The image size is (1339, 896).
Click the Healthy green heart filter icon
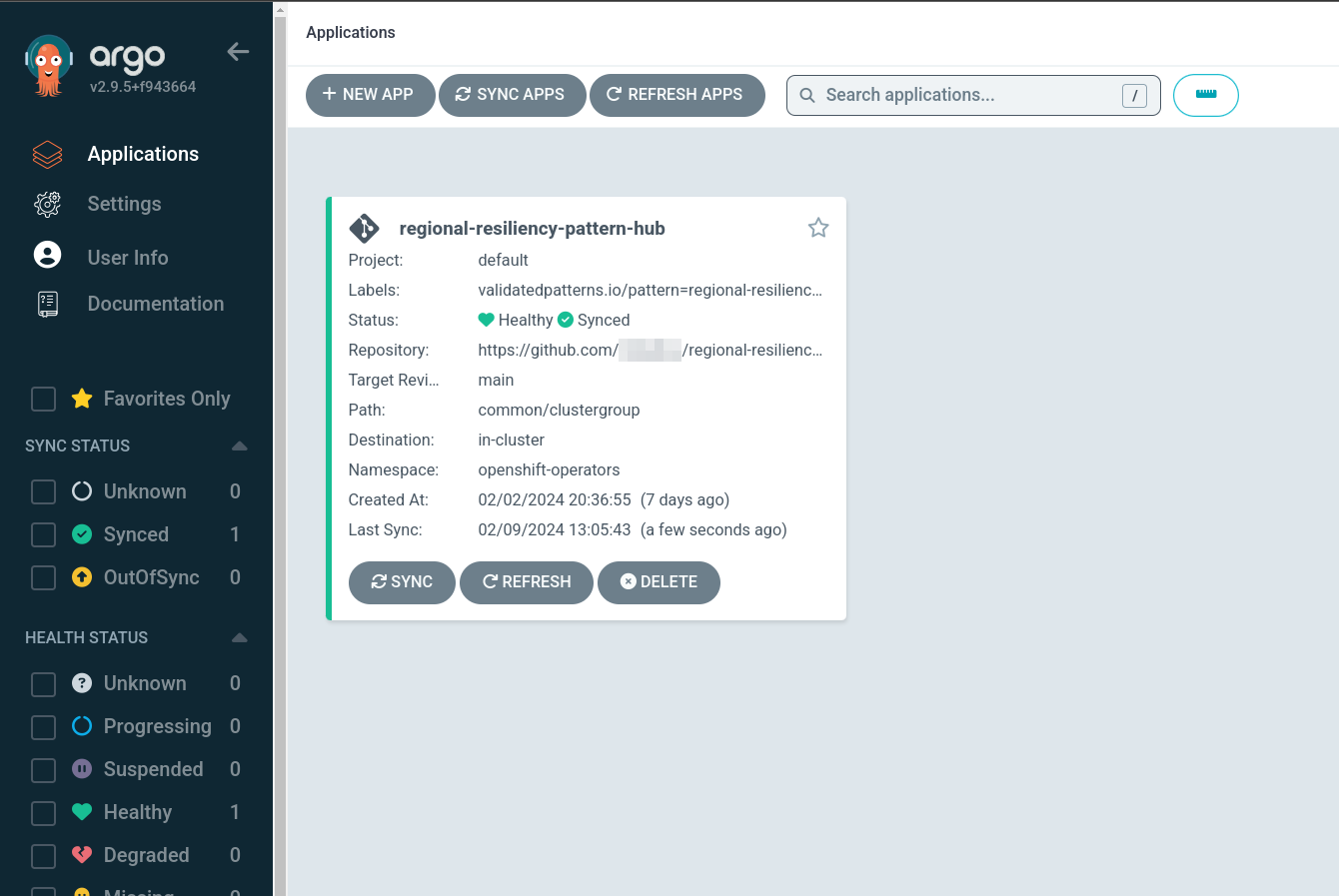point(82,812)
